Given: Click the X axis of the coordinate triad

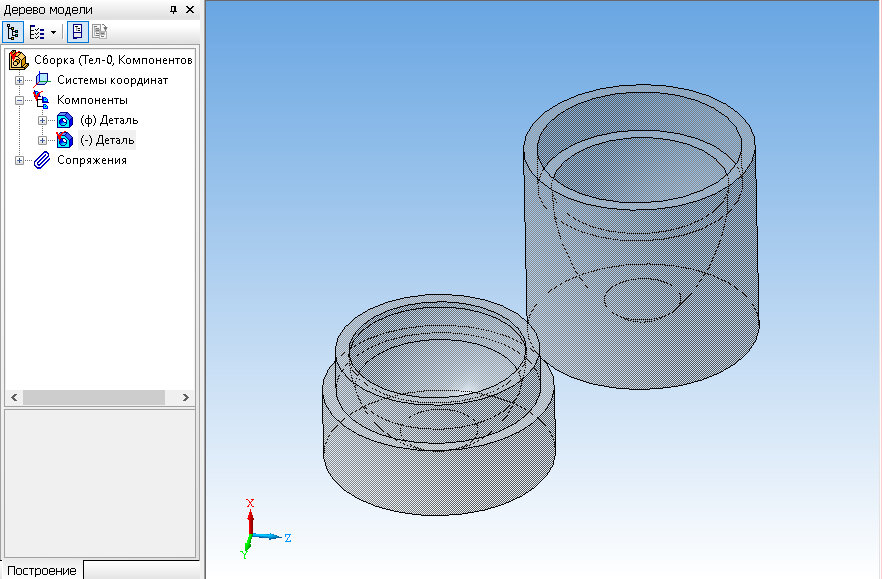Looking at the screenshot, I should point(250,516).
